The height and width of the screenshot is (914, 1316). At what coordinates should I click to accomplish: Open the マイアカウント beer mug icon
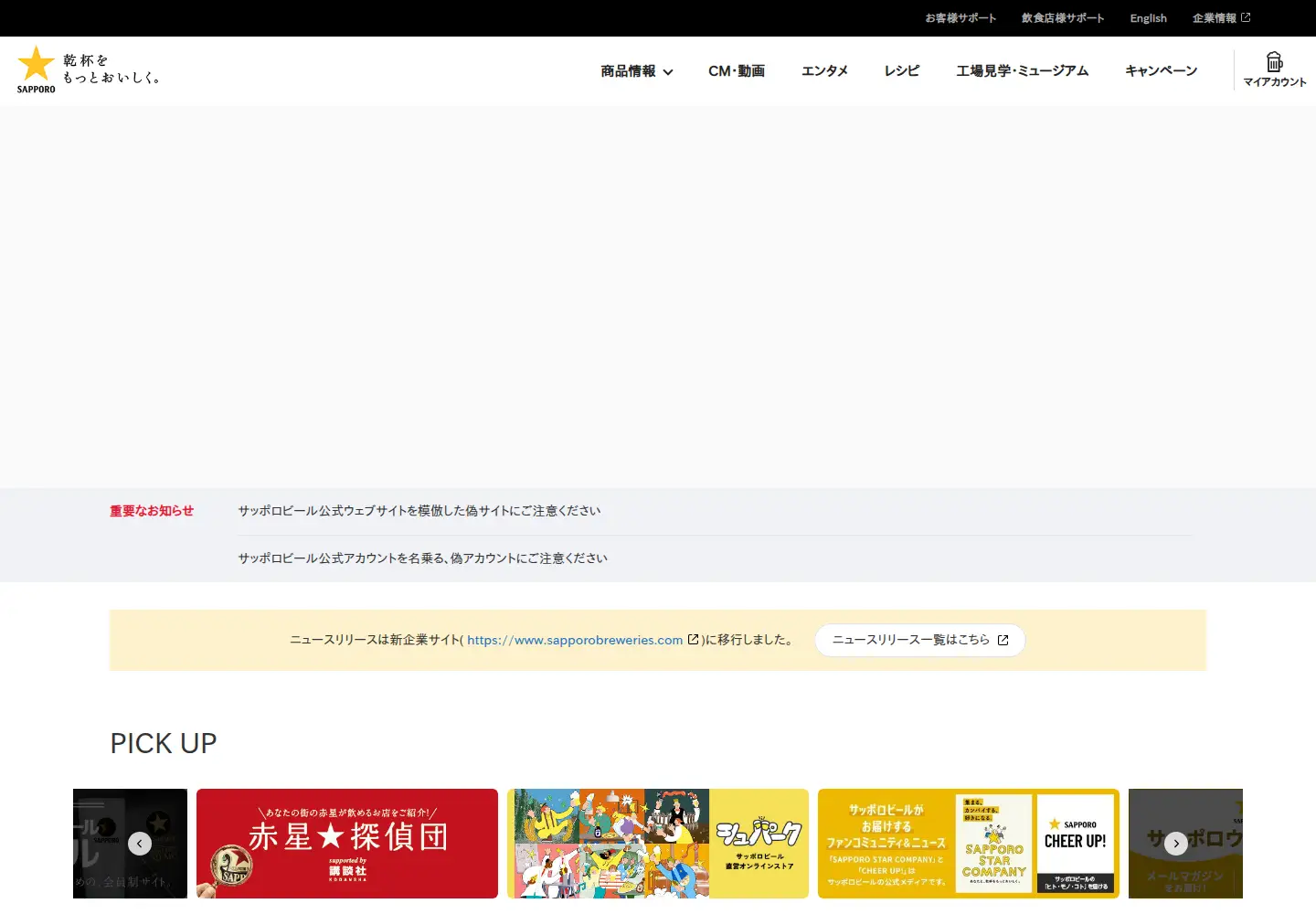tap(1274, 62)
